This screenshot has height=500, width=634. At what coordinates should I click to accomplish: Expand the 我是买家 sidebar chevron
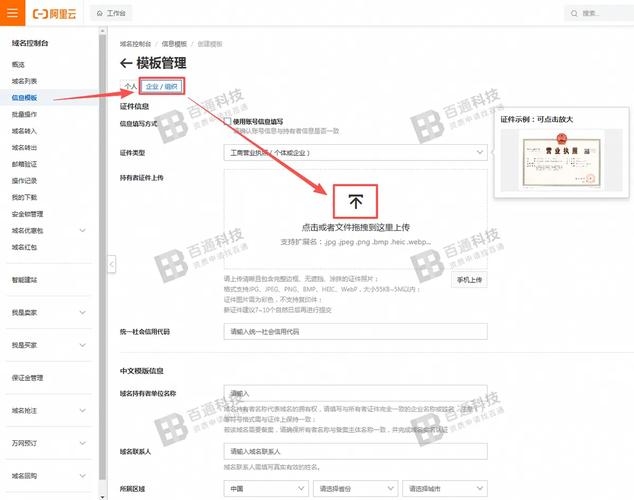click(82, 345)
